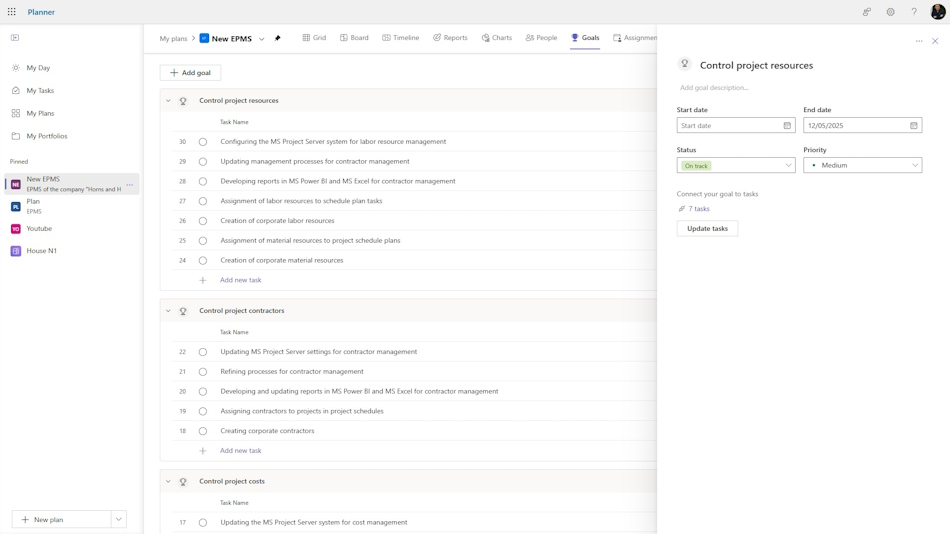Viewport: 950px width, 534px height.
Task: Click the New plan button
Action: 61,519
